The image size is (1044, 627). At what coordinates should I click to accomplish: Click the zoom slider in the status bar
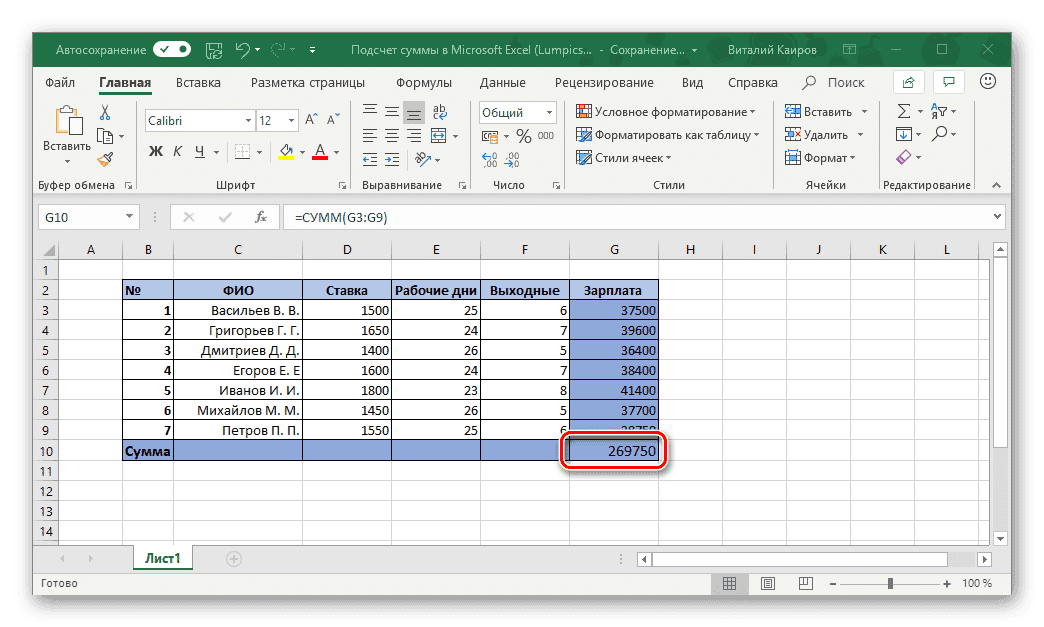[x=890, y=584]
